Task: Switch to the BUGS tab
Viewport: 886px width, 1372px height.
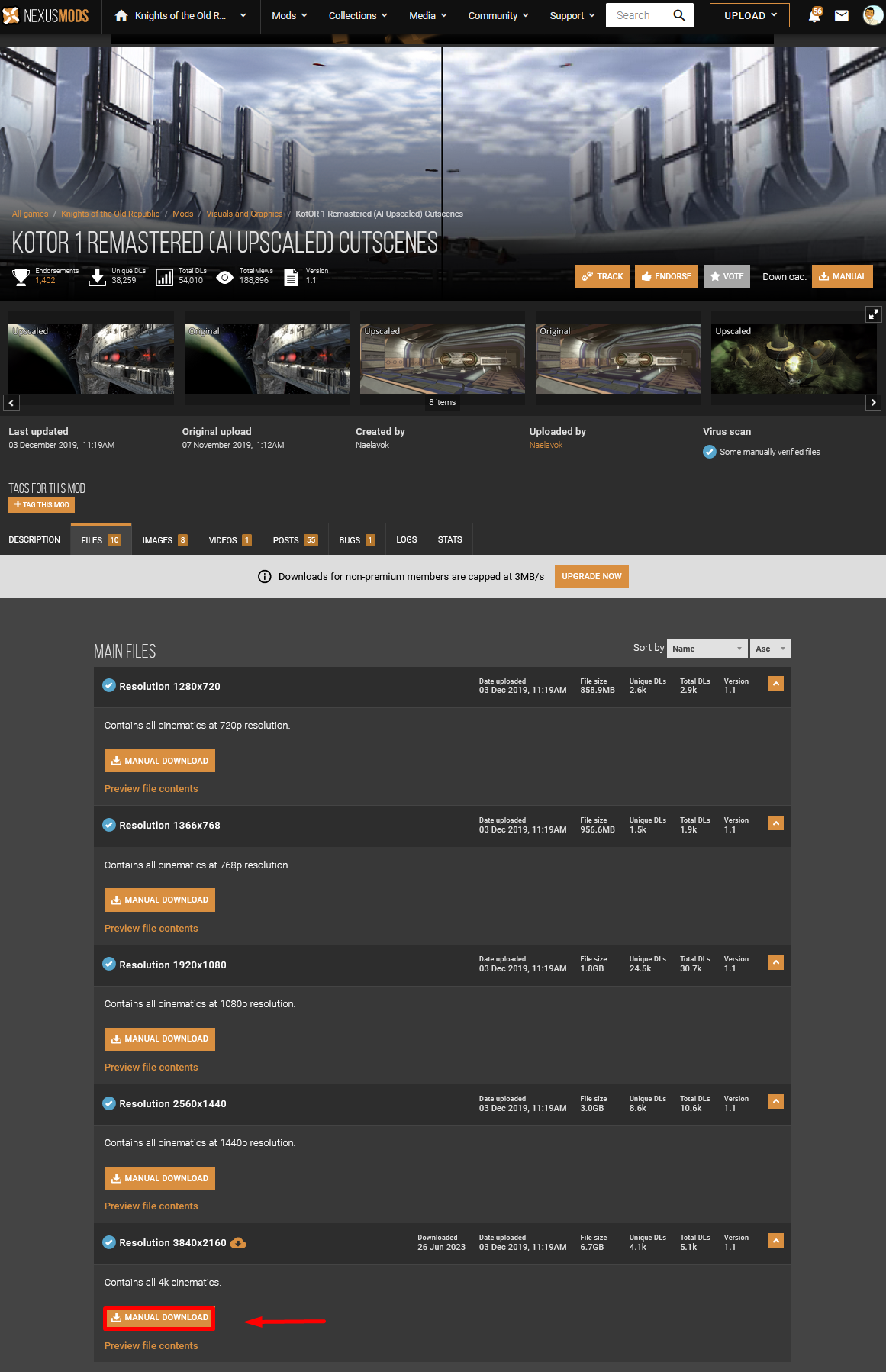Action: coord(357,539)
